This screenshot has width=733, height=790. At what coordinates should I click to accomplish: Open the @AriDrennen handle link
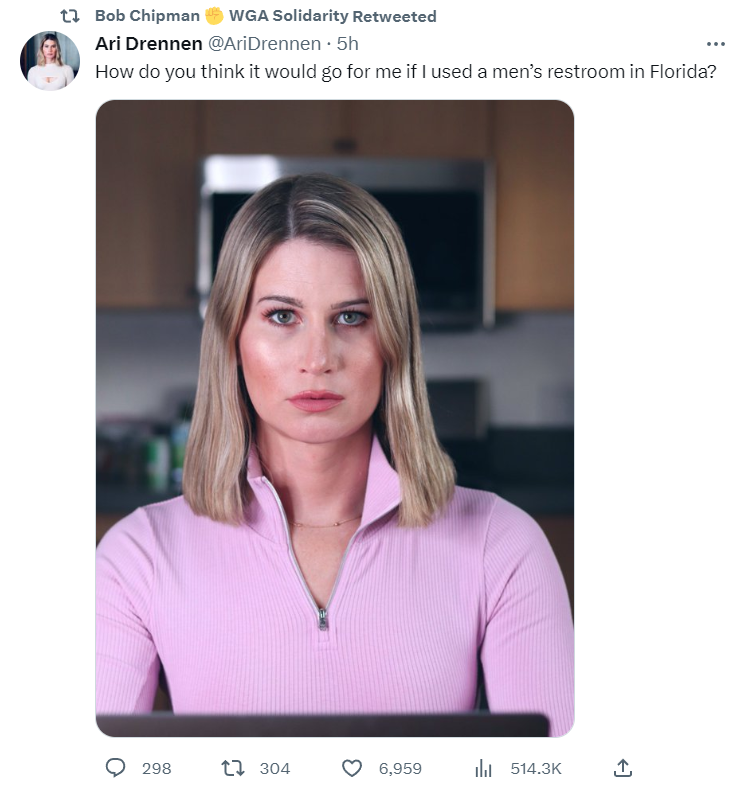coord(264,44)
